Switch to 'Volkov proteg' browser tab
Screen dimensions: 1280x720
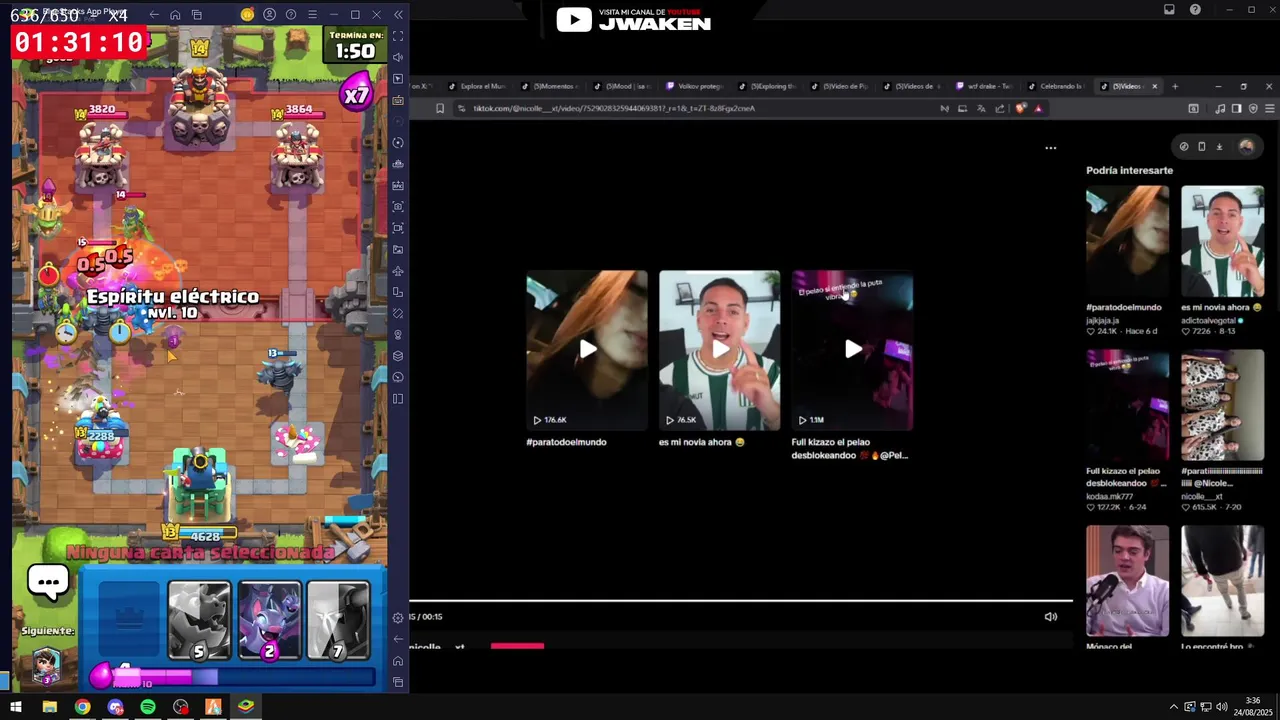pos(695,86)
